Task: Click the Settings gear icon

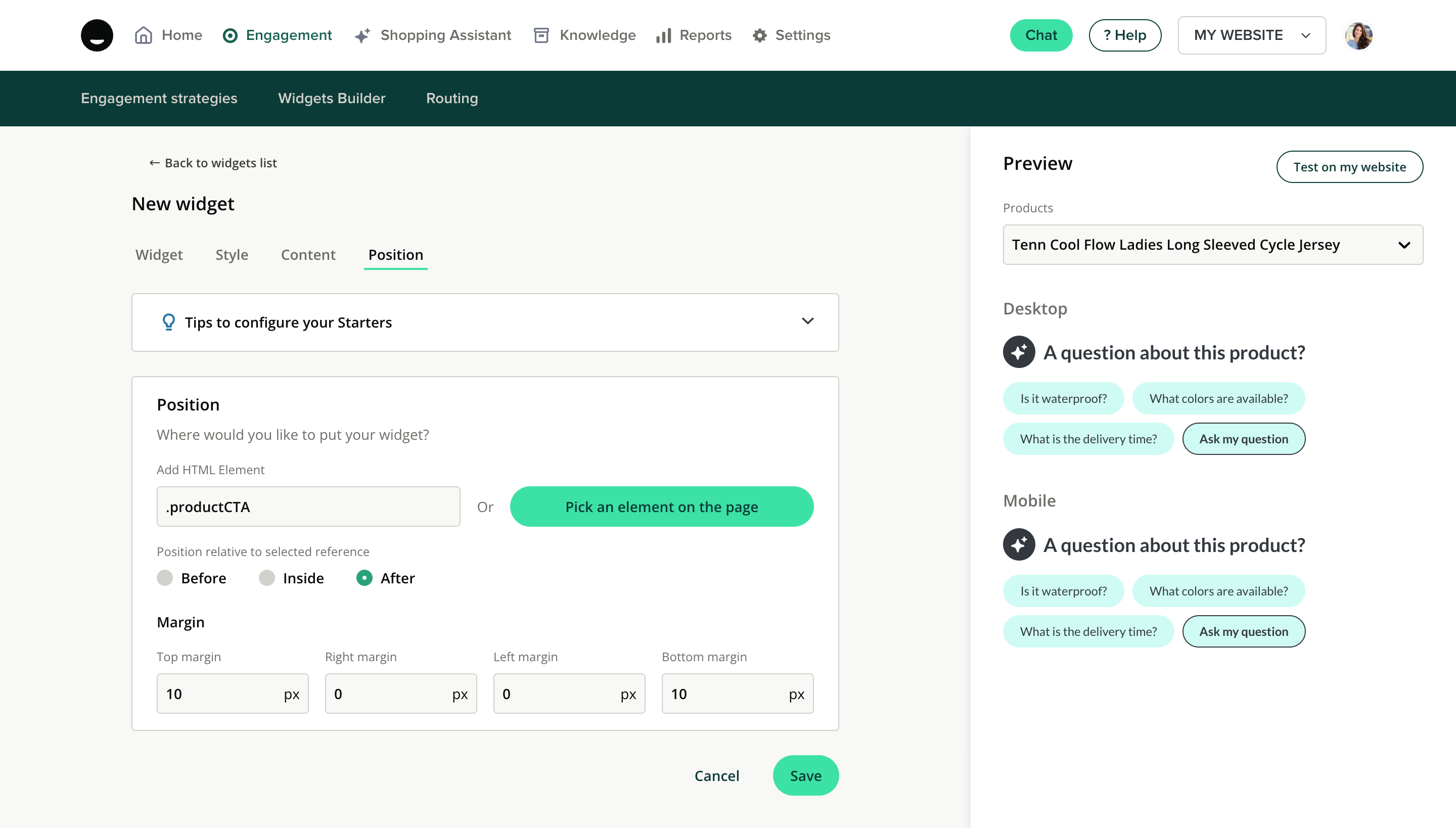Action: [x=759, y=35]
